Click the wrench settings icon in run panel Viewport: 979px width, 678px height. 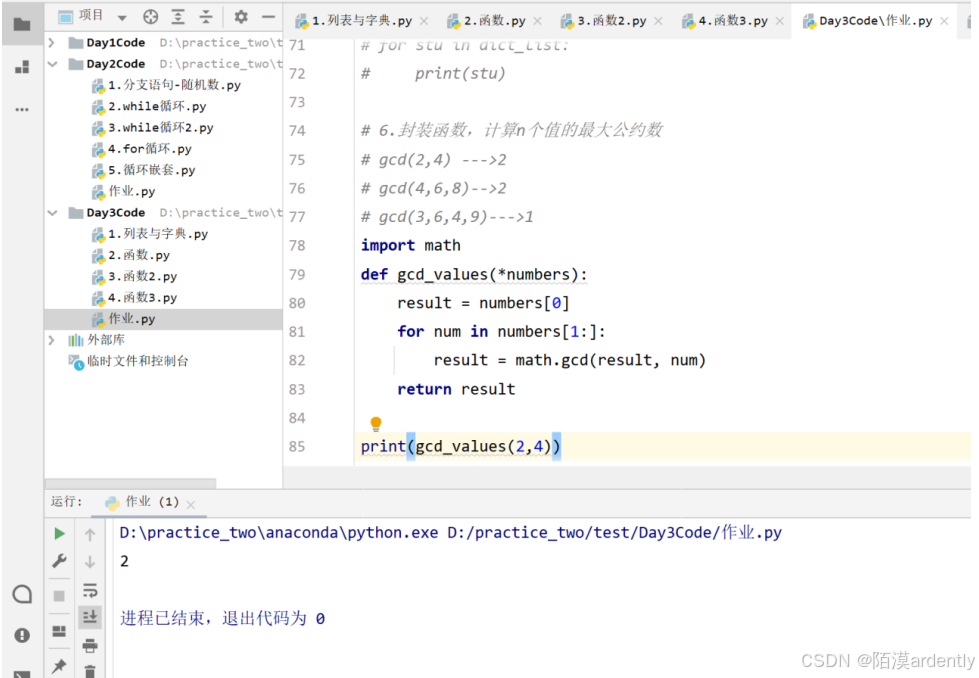(x=59, y=561)
